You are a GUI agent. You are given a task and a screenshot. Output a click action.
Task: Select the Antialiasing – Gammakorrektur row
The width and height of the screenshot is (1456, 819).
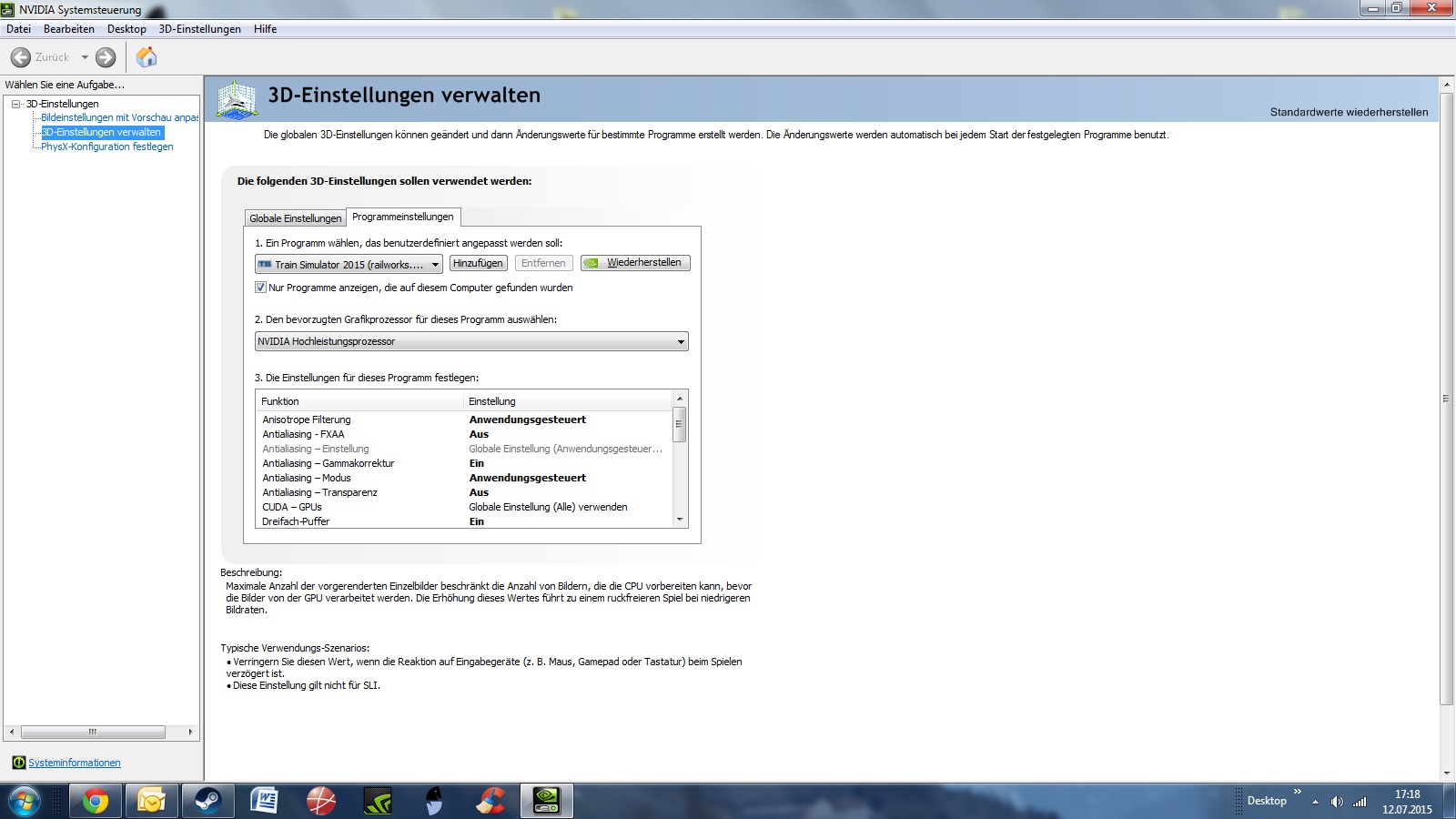pyautogui.click(x=464, y=463)
